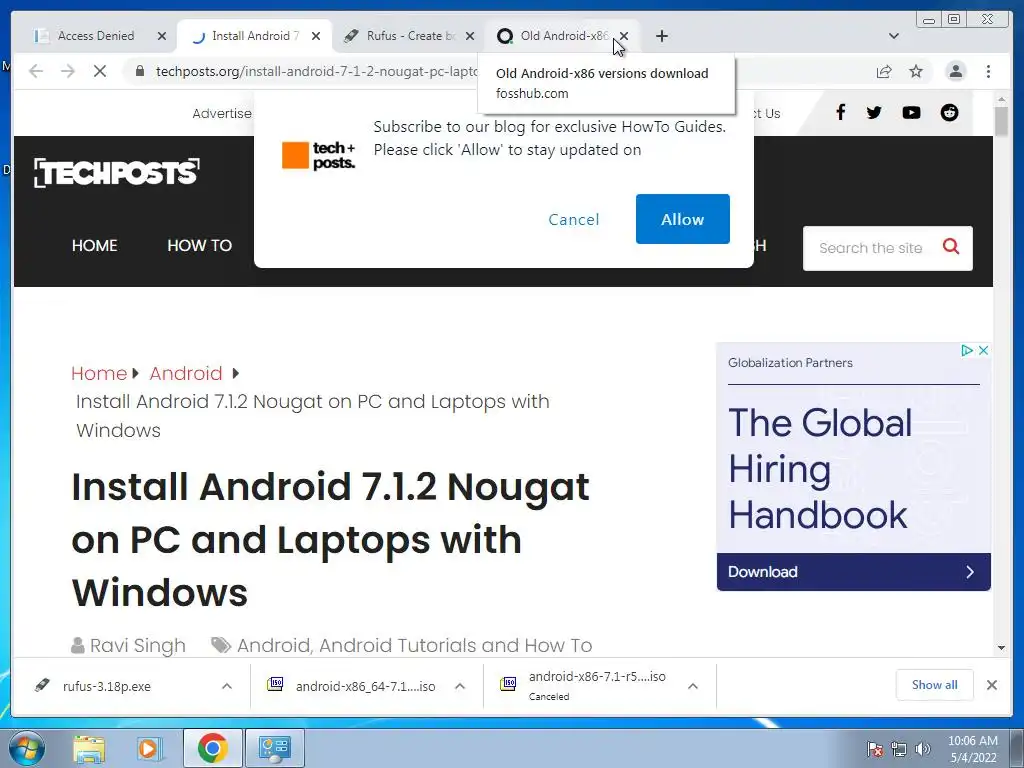This screenshot has width=1024, height=768.
Task: Open the rufus-3.18p.exe download
Action: pos(106,686)
